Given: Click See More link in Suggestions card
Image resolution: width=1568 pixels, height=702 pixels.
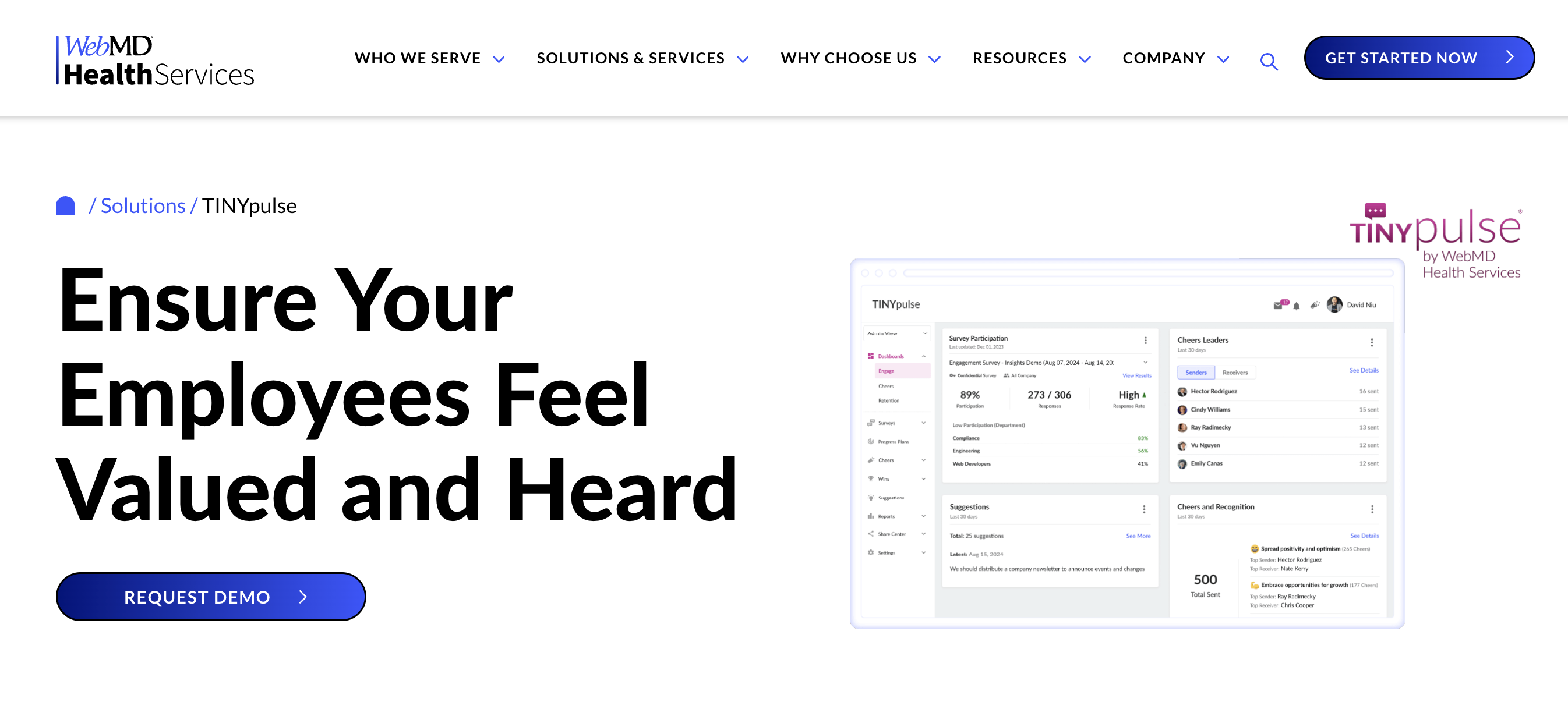Looking at the screenshot, I should click(x=1138, y=536).
